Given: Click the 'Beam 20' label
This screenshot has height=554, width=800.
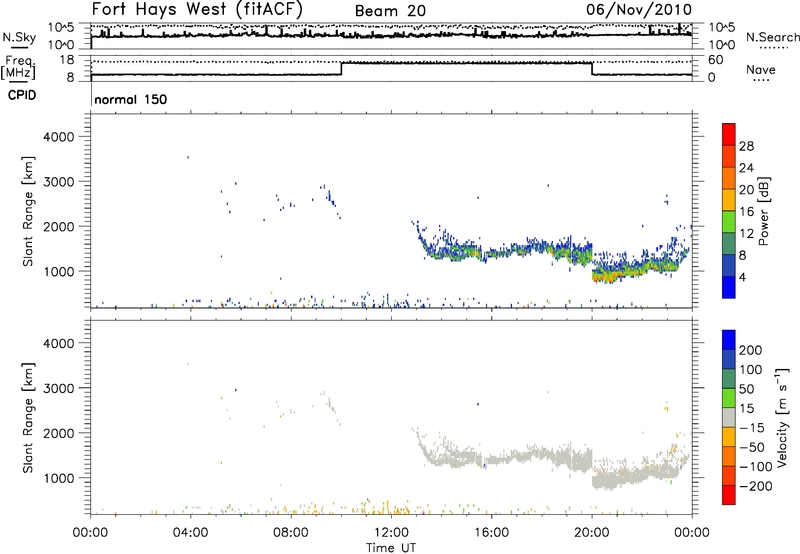Looking at the screenshot, I should tap(390, 11).
